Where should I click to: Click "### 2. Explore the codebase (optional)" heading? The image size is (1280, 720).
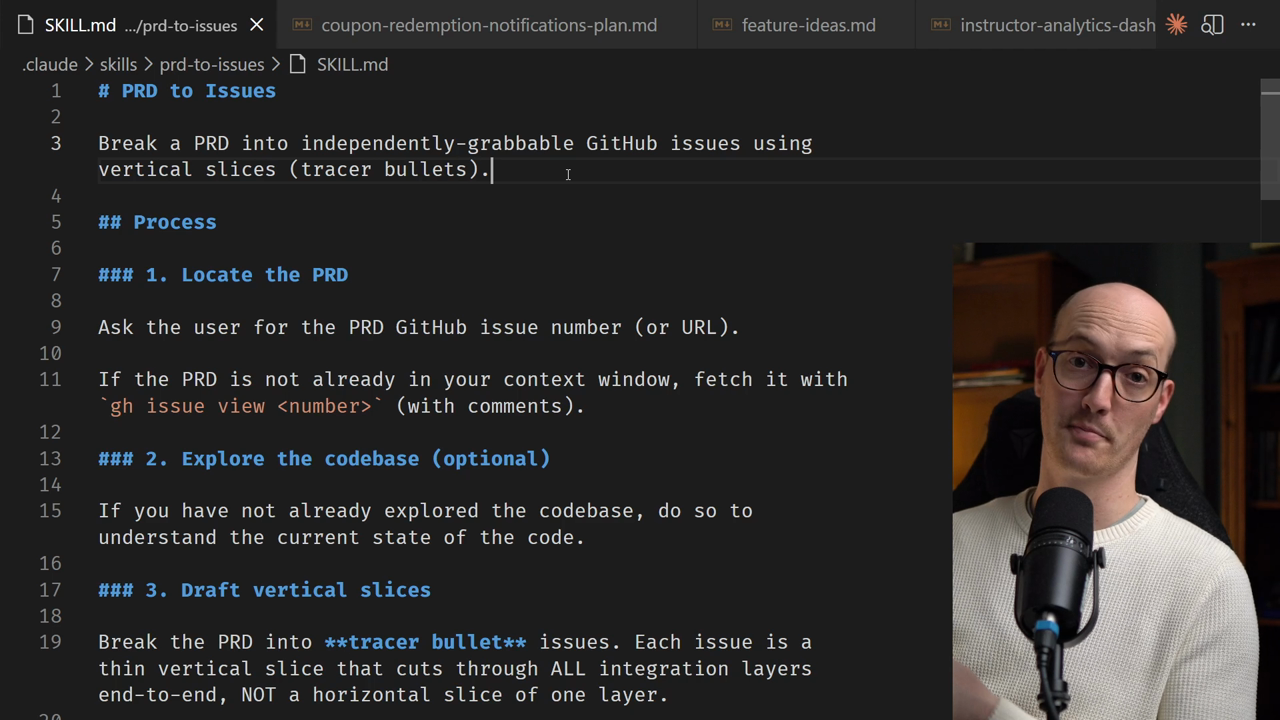click(x=324, y=458)
